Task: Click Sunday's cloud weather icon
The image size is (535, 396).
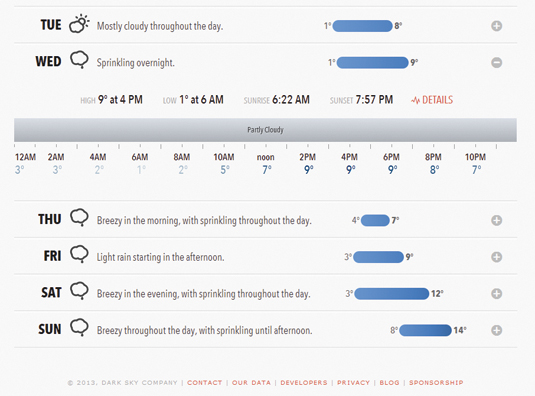Action: coord(79,327)
